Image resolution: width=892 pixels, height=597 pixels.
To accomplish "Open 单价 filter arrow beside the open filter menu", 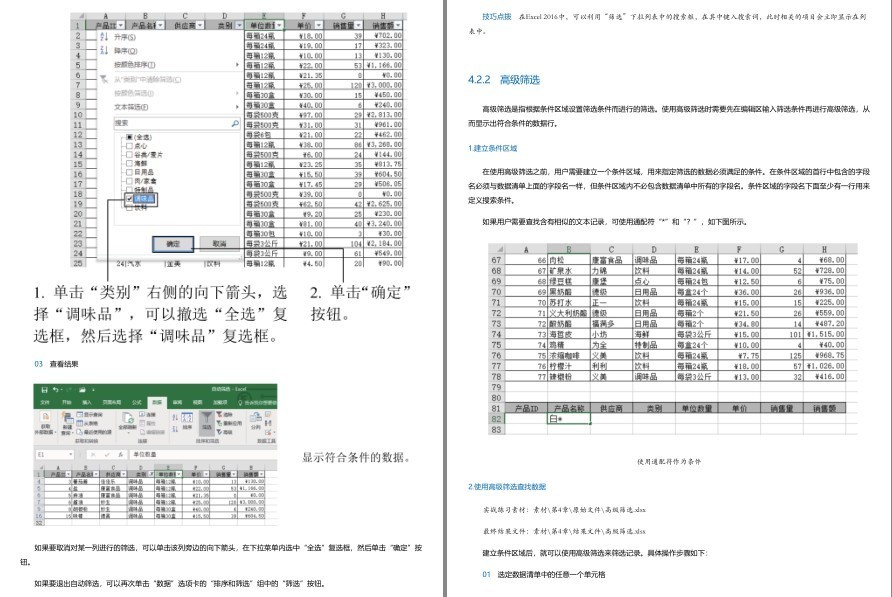I will (319, 26).
